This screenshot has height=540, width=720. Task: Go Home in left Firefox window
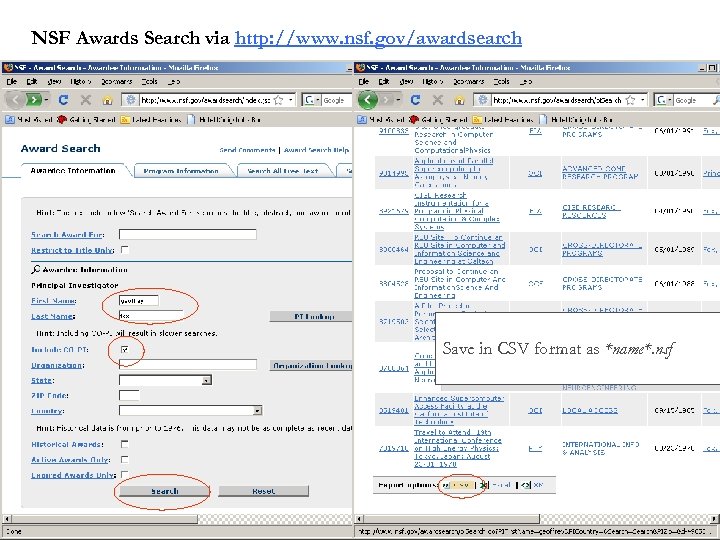click(107, 100)
